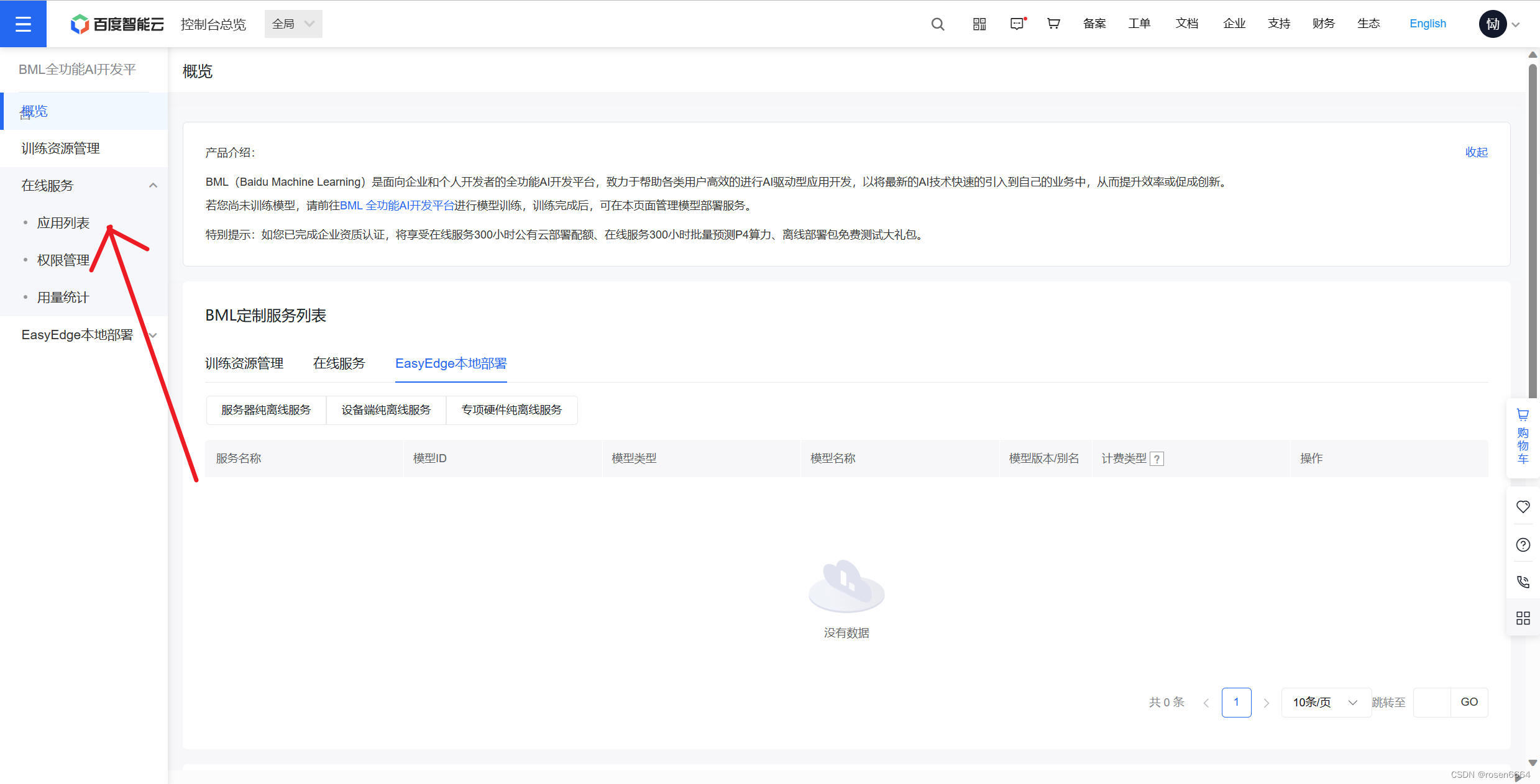Click the Baidu Smart Cloud logo
1540x784 pixels.
pyautogui.click(x=116, y=24)
